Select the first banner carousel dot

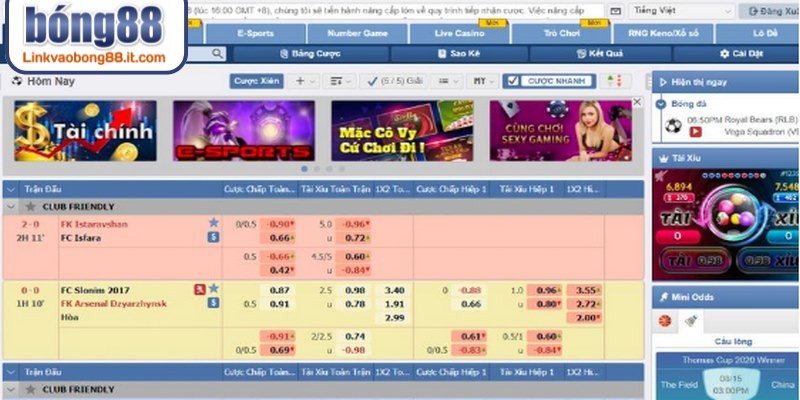305,169
